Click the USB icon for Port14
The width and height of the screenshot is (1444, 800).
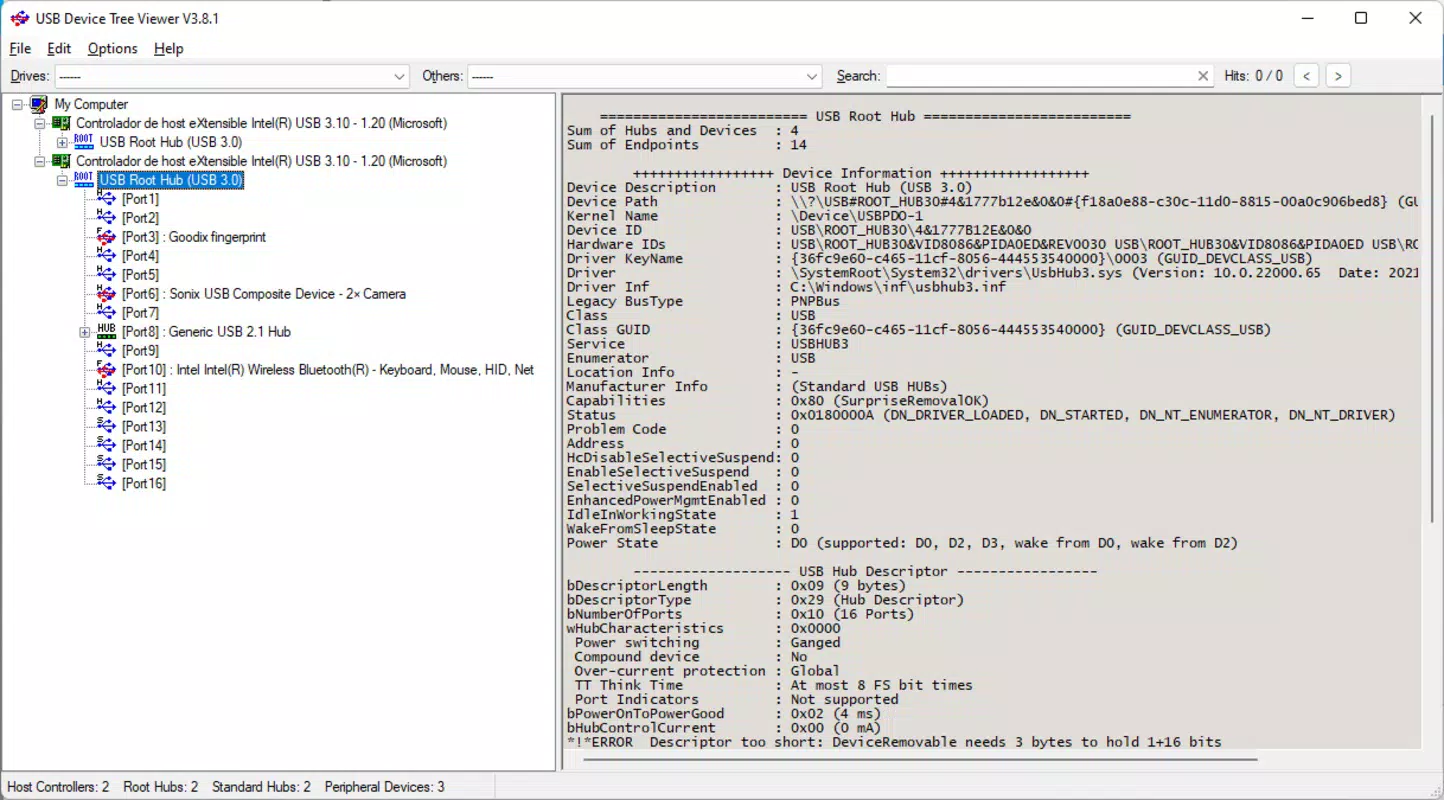click(x=106, y=445)
